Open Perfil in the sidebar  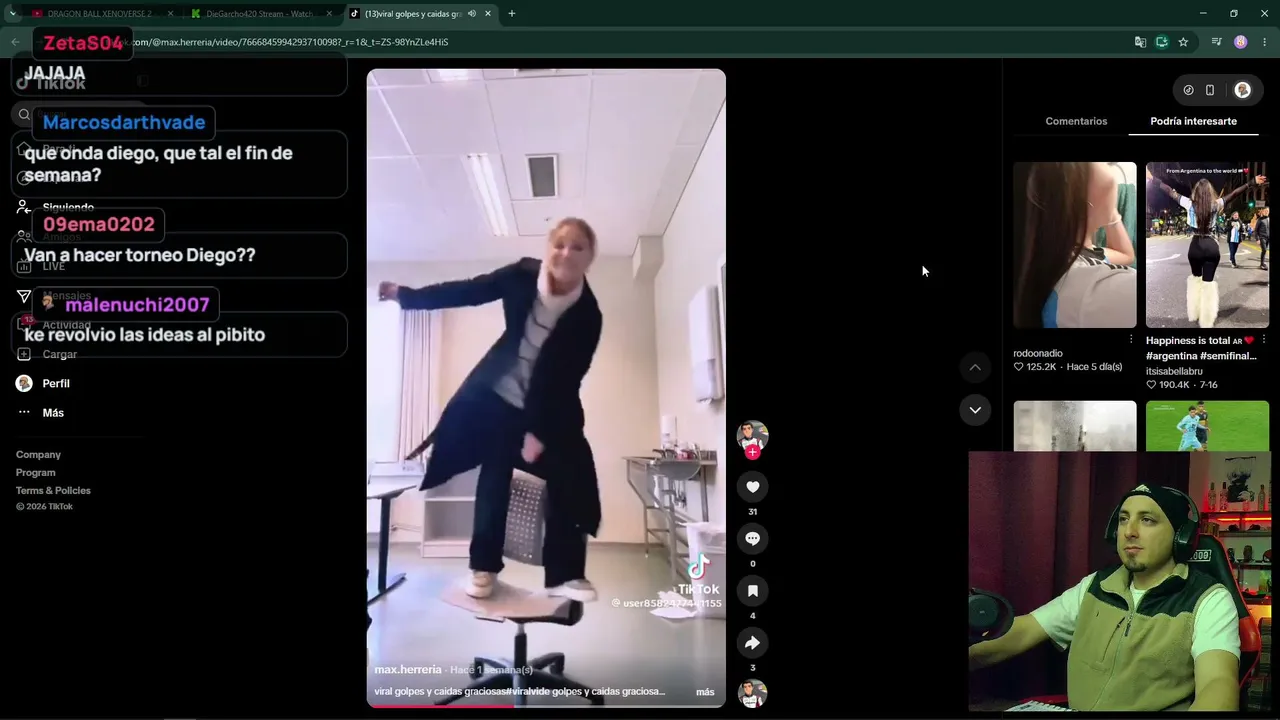click(43, 384)
